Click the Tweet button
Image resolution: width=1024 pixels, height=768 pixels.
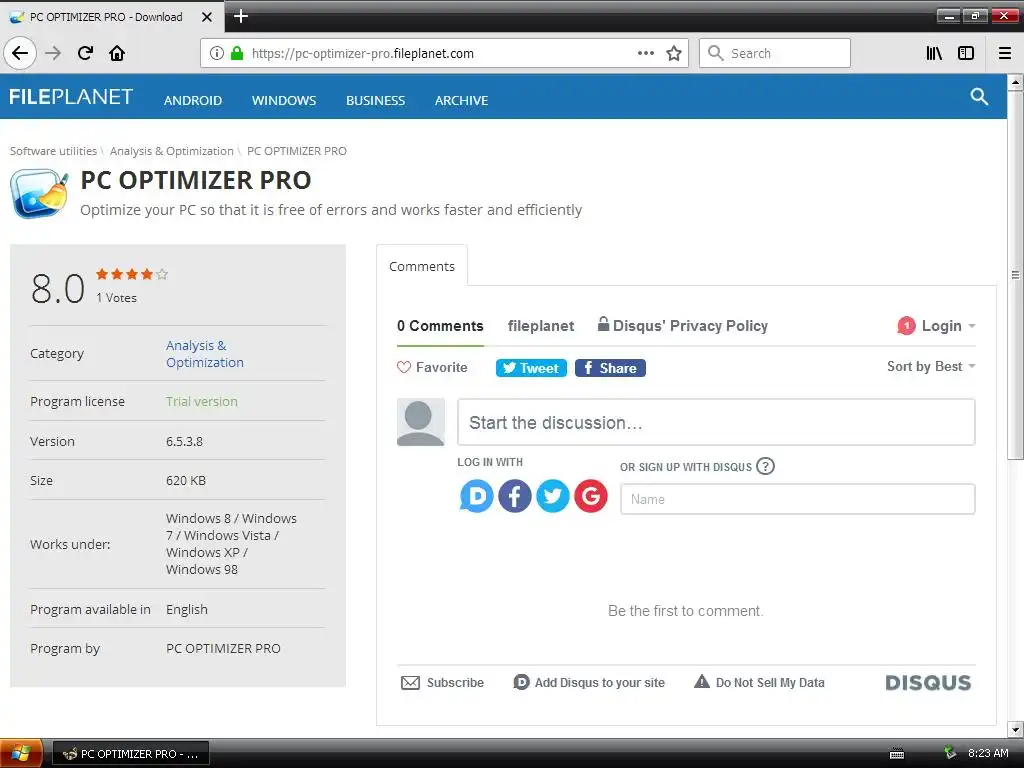point(531,368)
